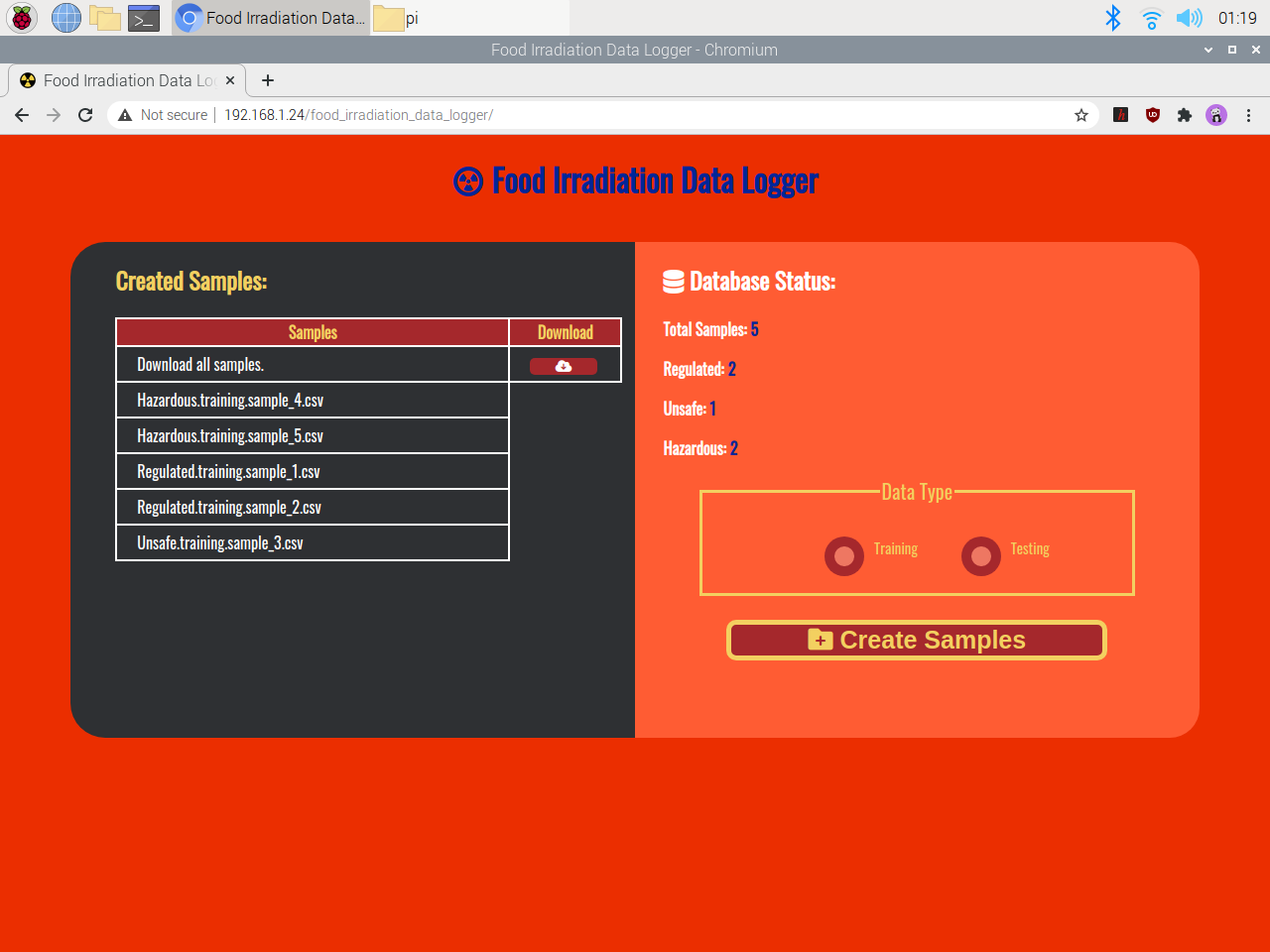Select the Testing data type radio button
Screen dimensions: 1270x952
[x=980, y=555]
